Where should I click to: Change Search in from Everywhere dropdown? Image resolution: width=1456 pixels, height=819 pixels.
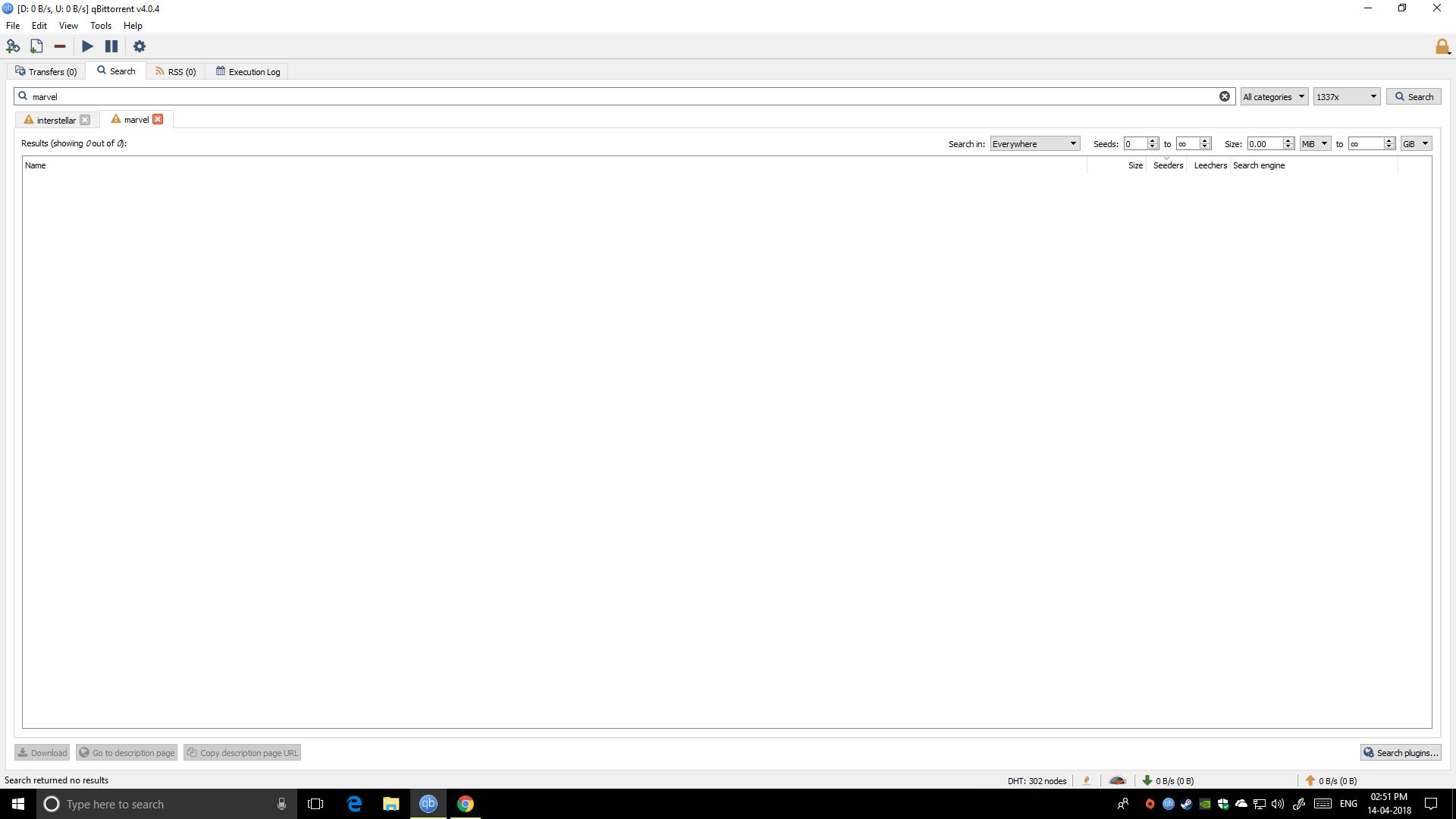point(1034,143)
